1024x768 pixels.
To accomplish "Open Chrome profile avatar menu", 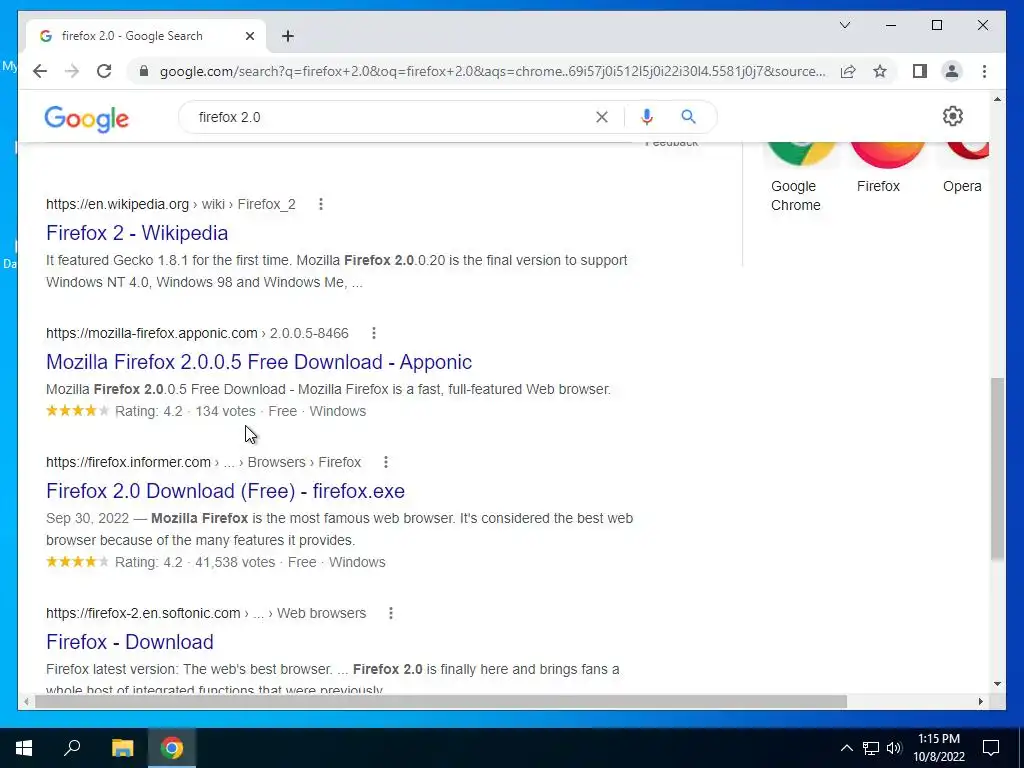I will 952,71.
